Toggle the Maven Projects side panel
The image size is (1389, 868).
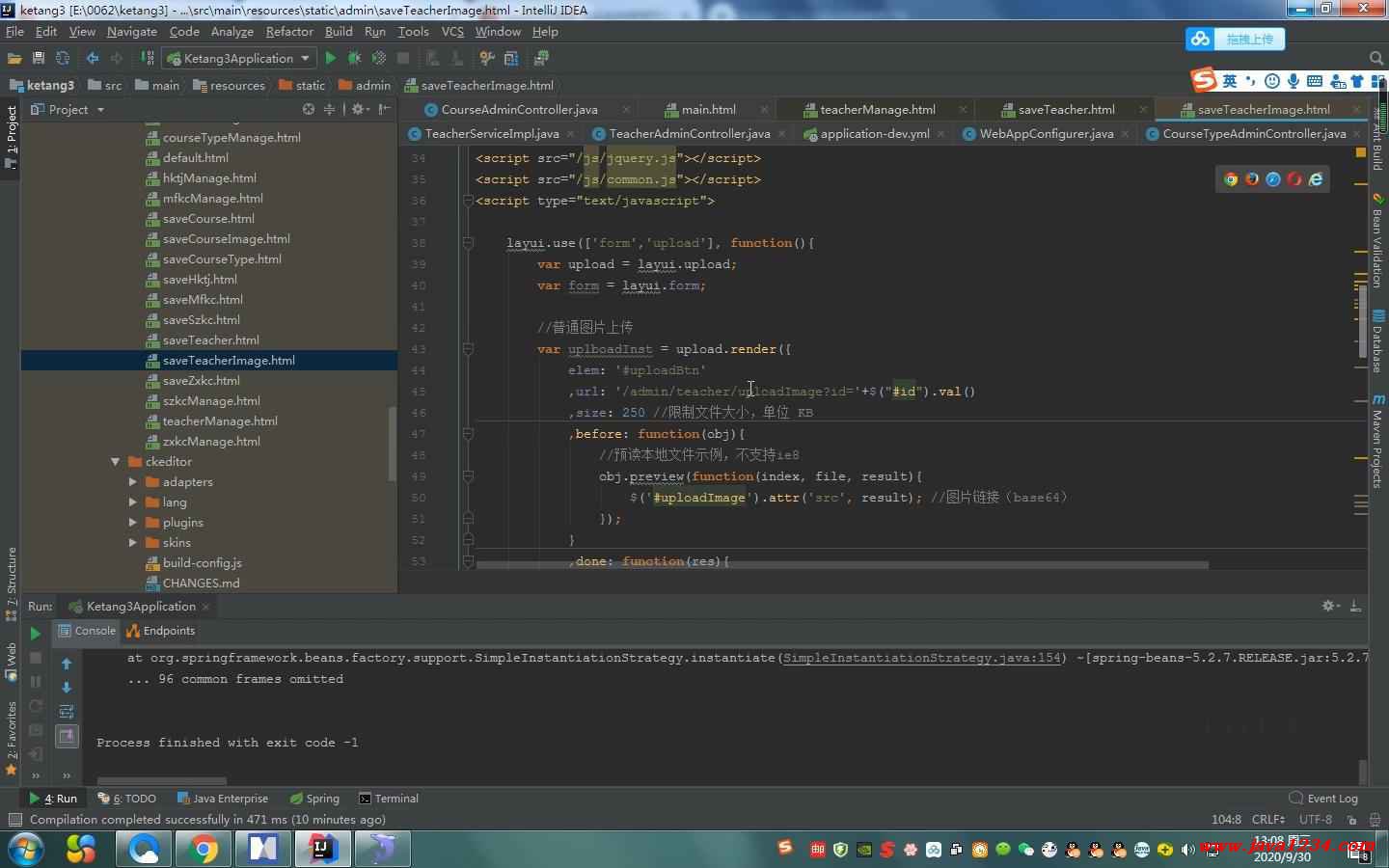pos(1378,440)
